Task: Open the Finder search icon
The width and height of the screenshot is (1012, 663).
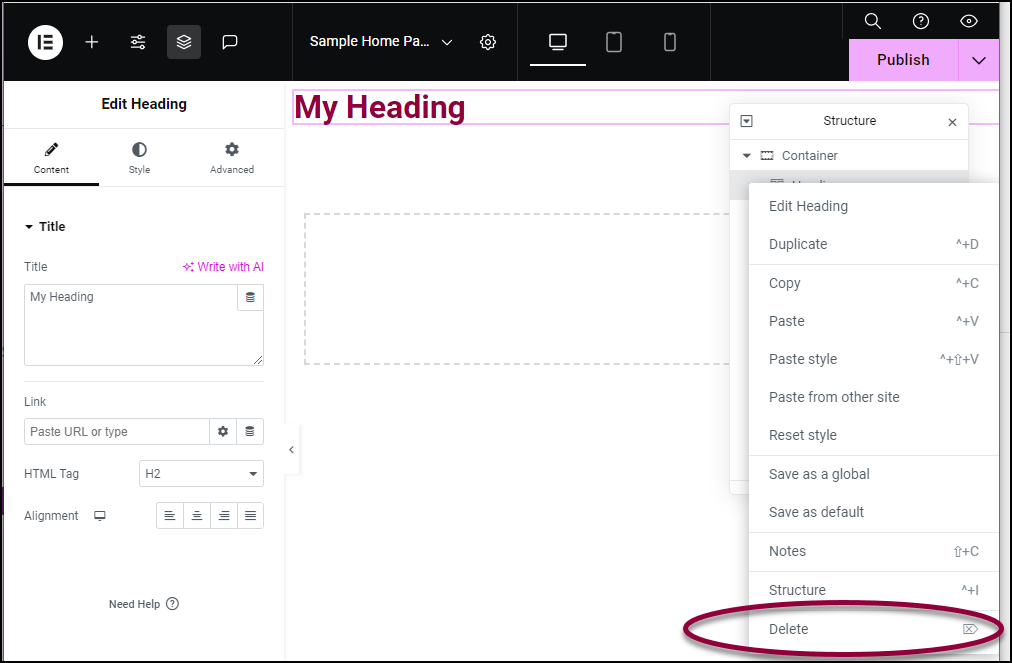Action: [x=873, y=21]
